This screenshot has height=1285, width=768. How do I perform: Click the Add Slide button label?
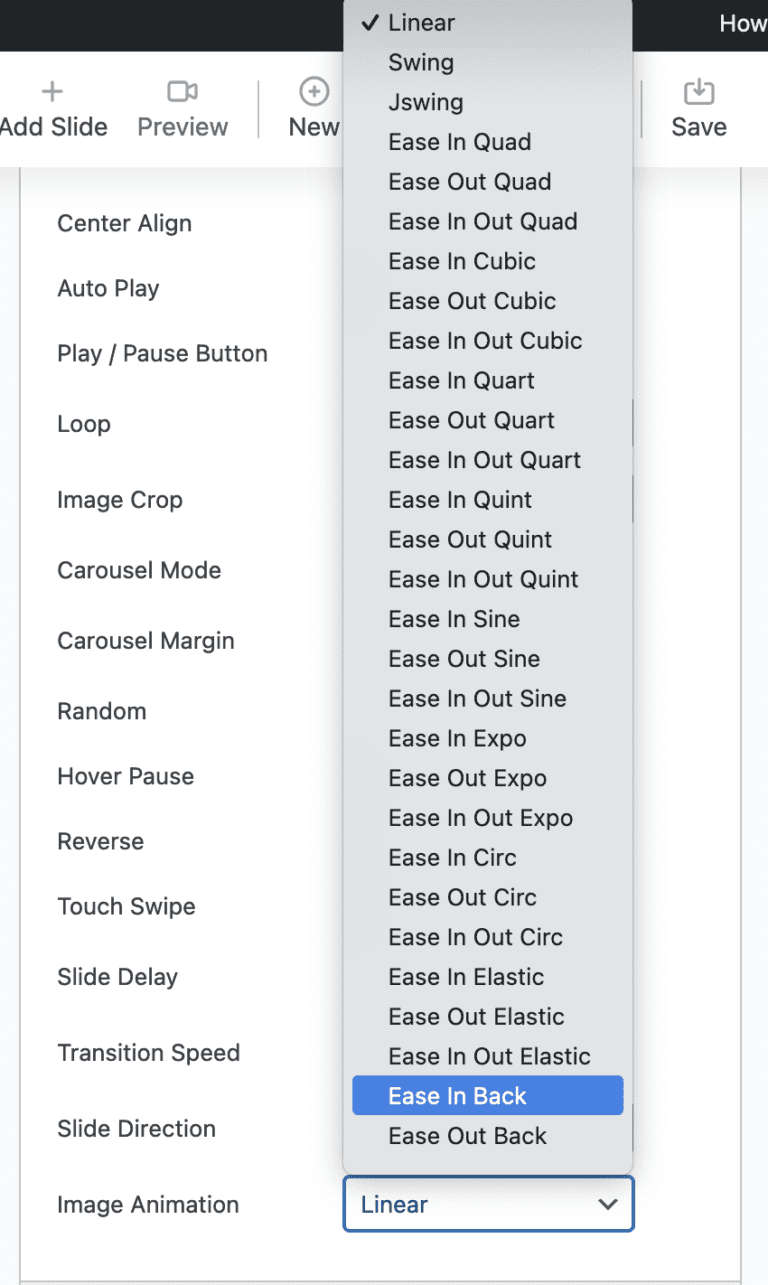coord(54,127)
